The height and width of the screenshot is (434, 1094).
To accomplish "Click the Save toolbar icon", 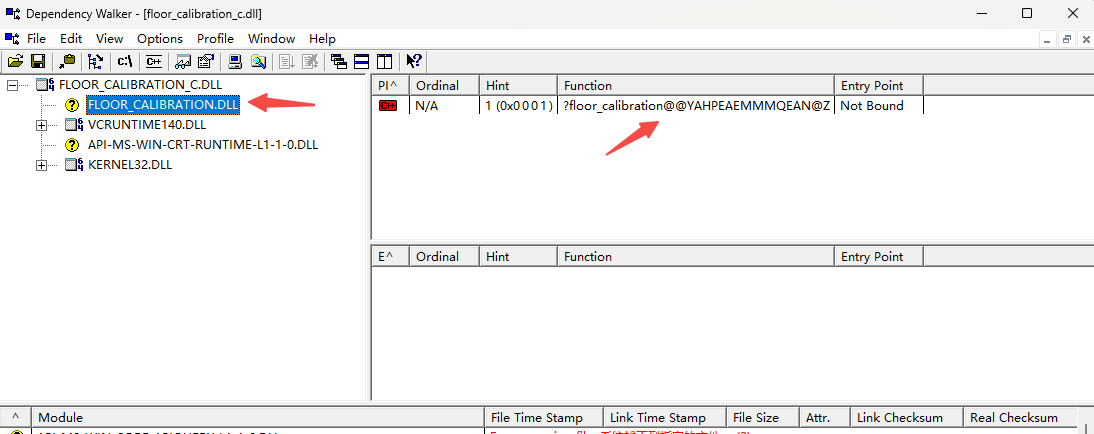I will [38, 61].
